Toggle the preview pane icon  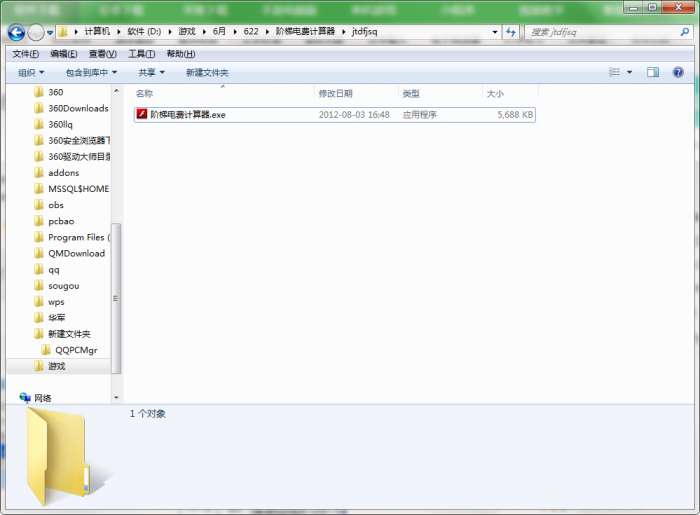[x=653, y=72]
